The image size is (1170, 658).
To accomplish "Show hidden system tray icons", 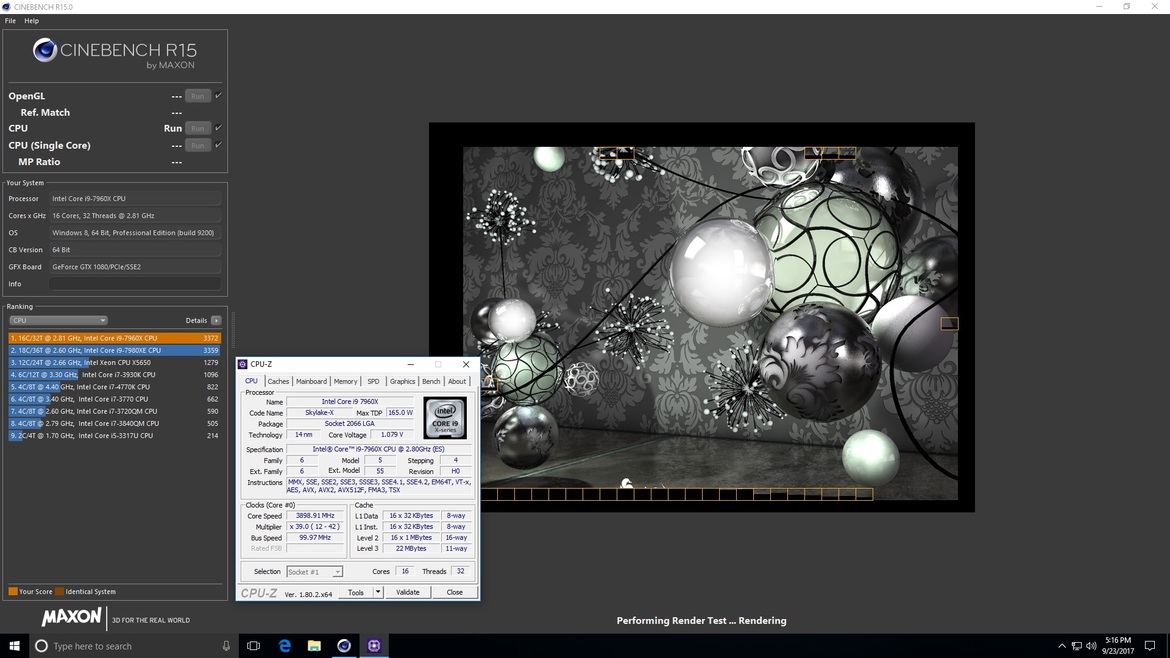I will (x=1062, y=646).
